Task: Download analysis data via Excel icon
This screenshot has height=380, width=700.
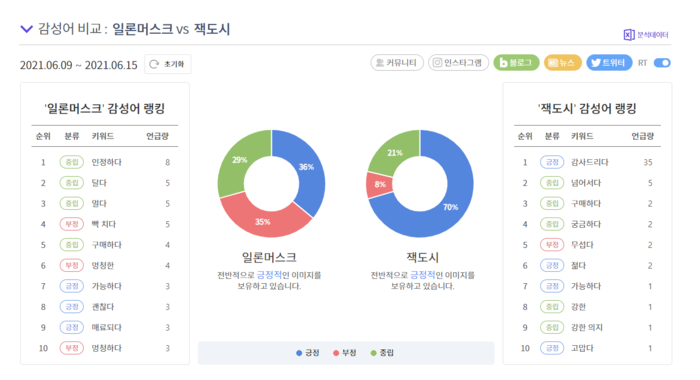Action: (629, 35)
